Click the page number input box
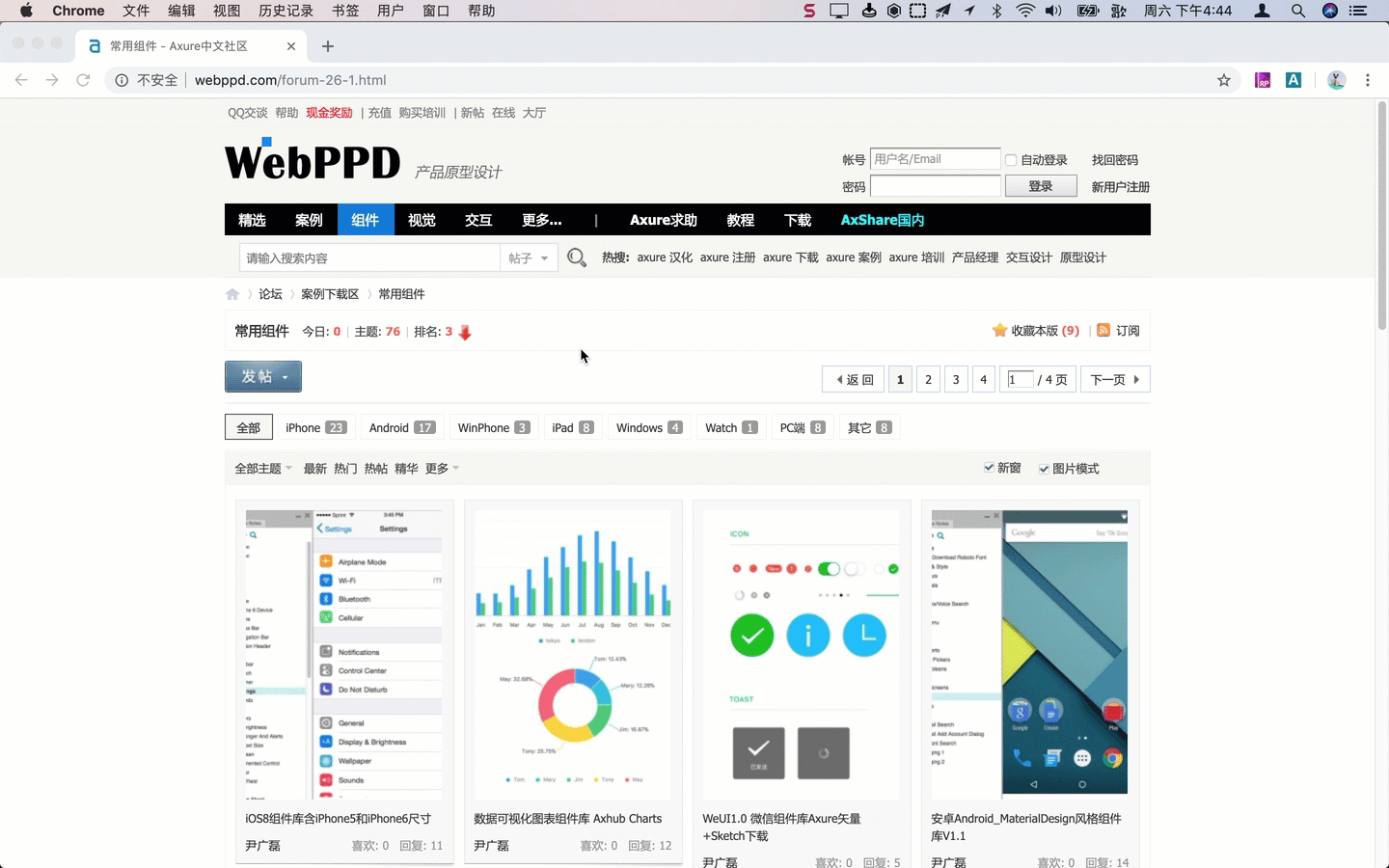This screenshot has height=868, width=1389. click(x=1021, y=379)
